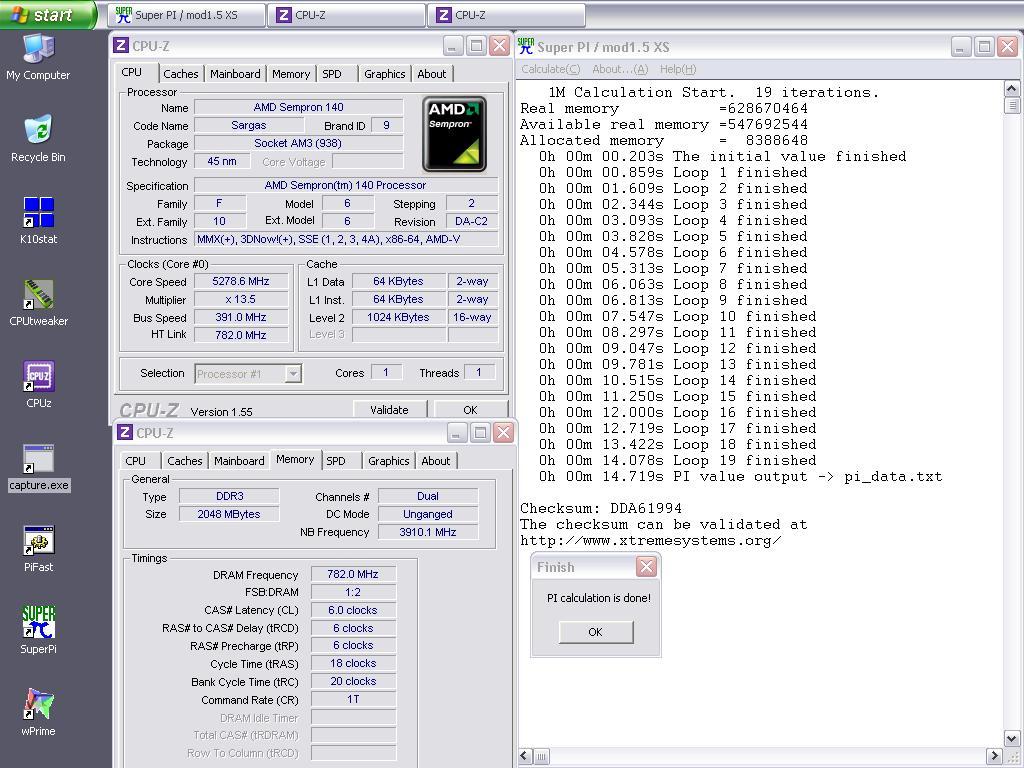Open the My Computer desktop icon

[x=39, y=56]
